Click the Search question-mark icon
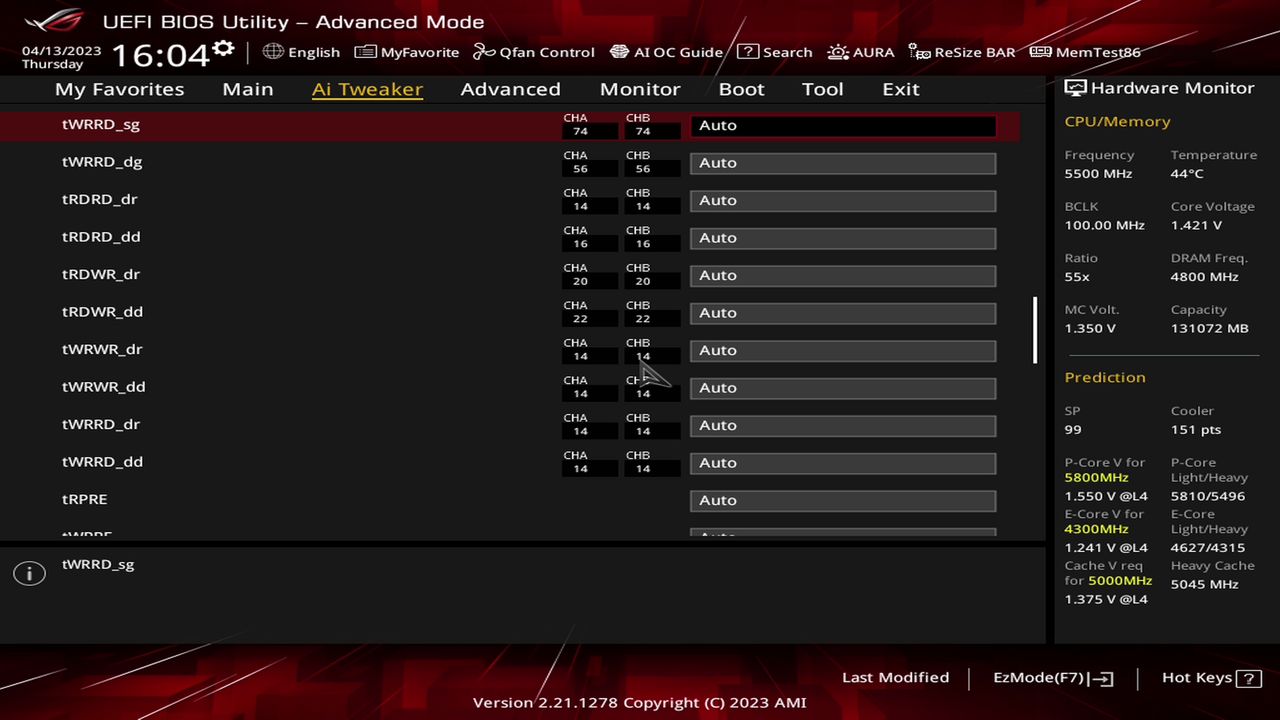 click(748, 51)
